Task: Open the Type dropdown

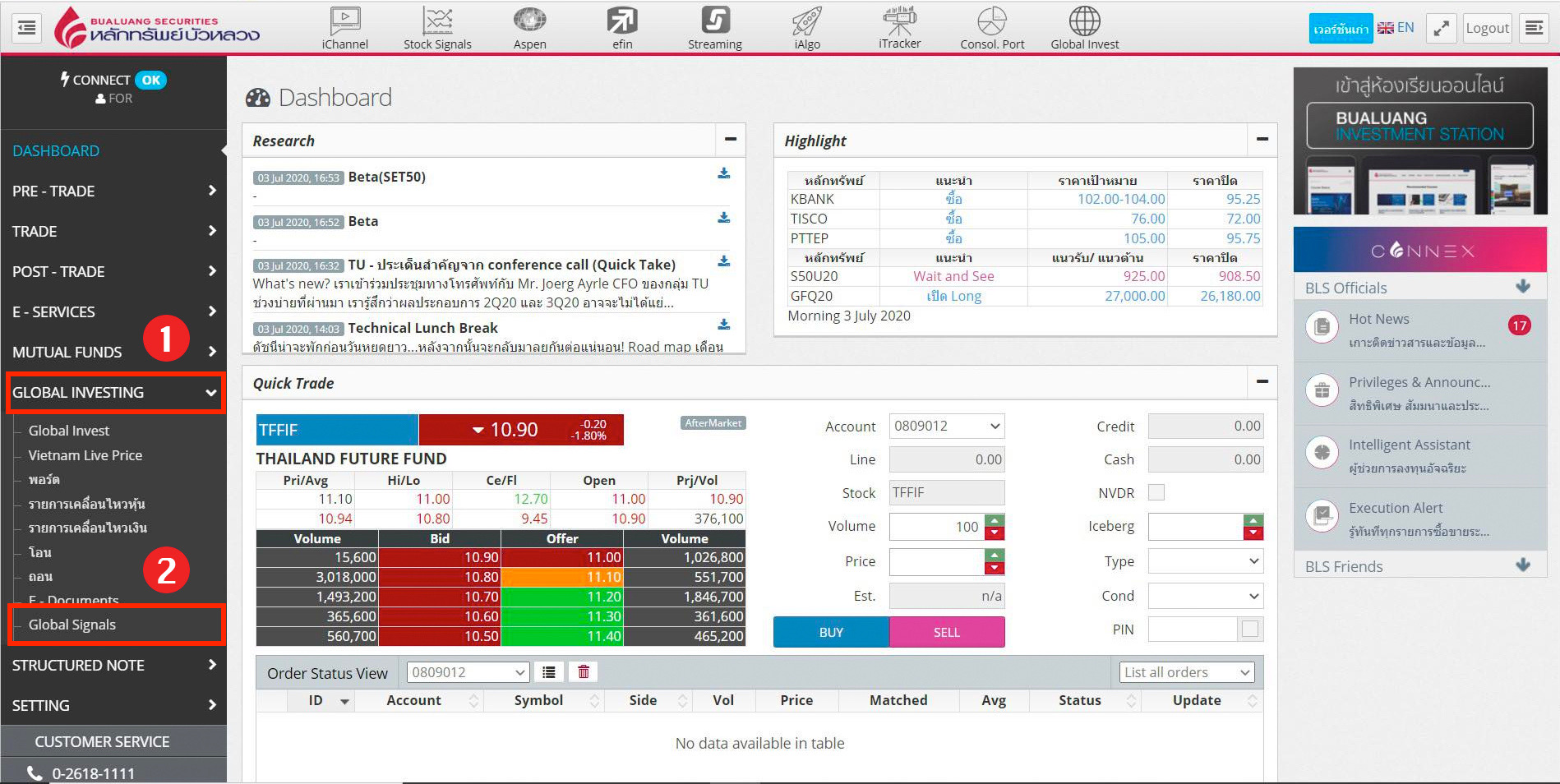Action: click(1206, 561)
